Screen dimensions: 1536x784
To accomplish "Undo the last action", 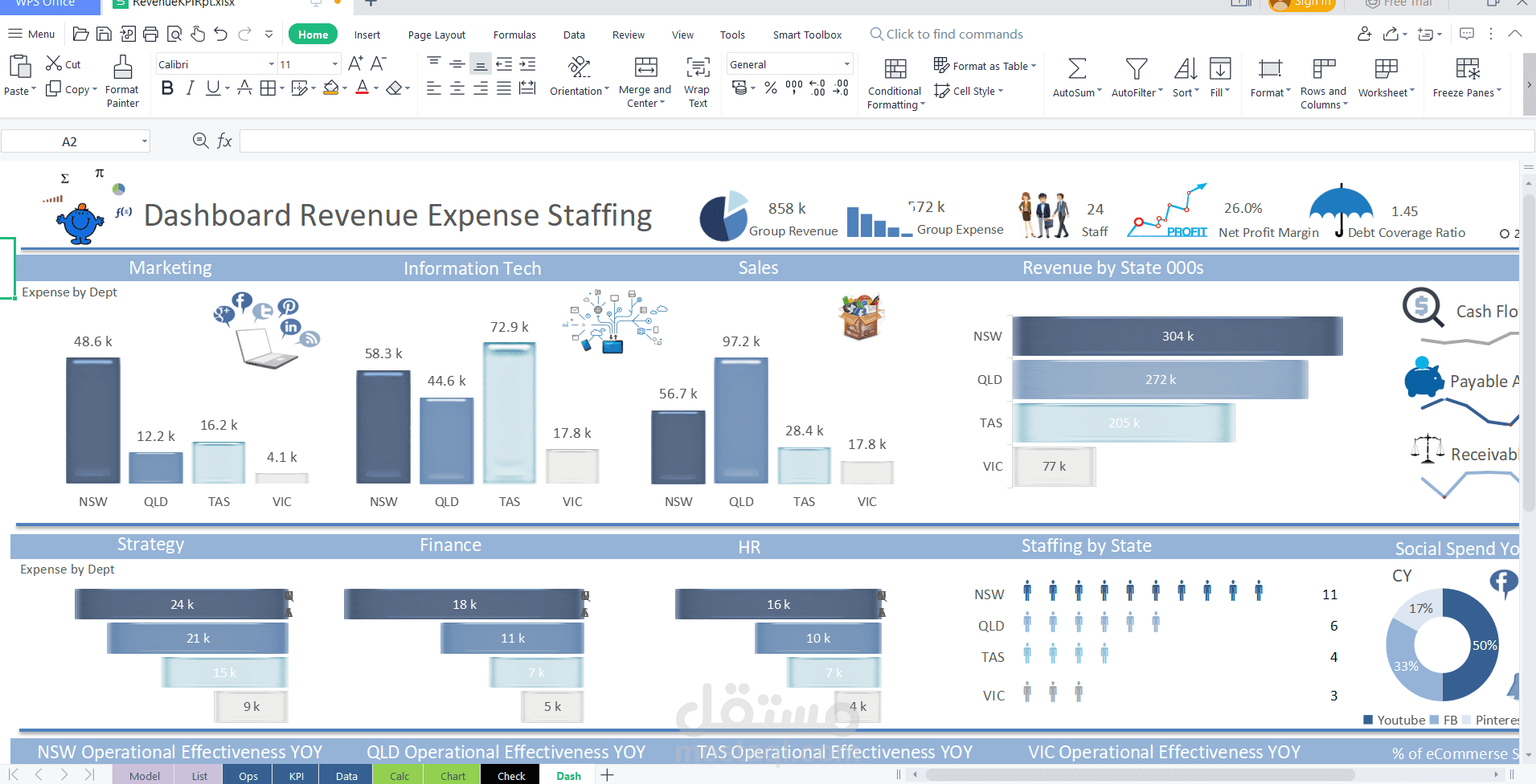I will tap(221, 34).
